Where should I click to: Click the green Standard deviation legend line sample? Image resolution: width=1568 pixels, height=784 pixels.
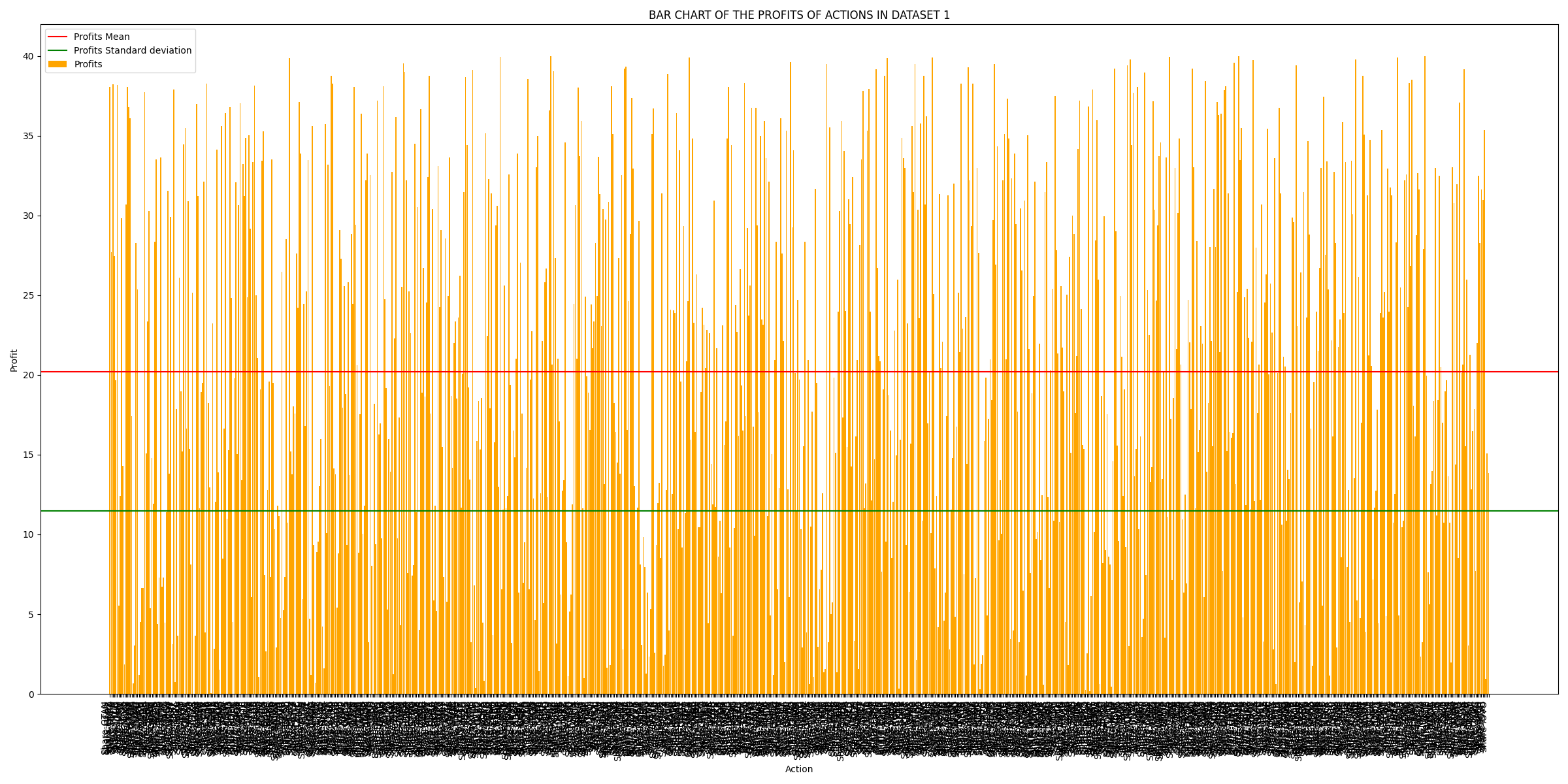pyautogui.click(x=57, y=51)
